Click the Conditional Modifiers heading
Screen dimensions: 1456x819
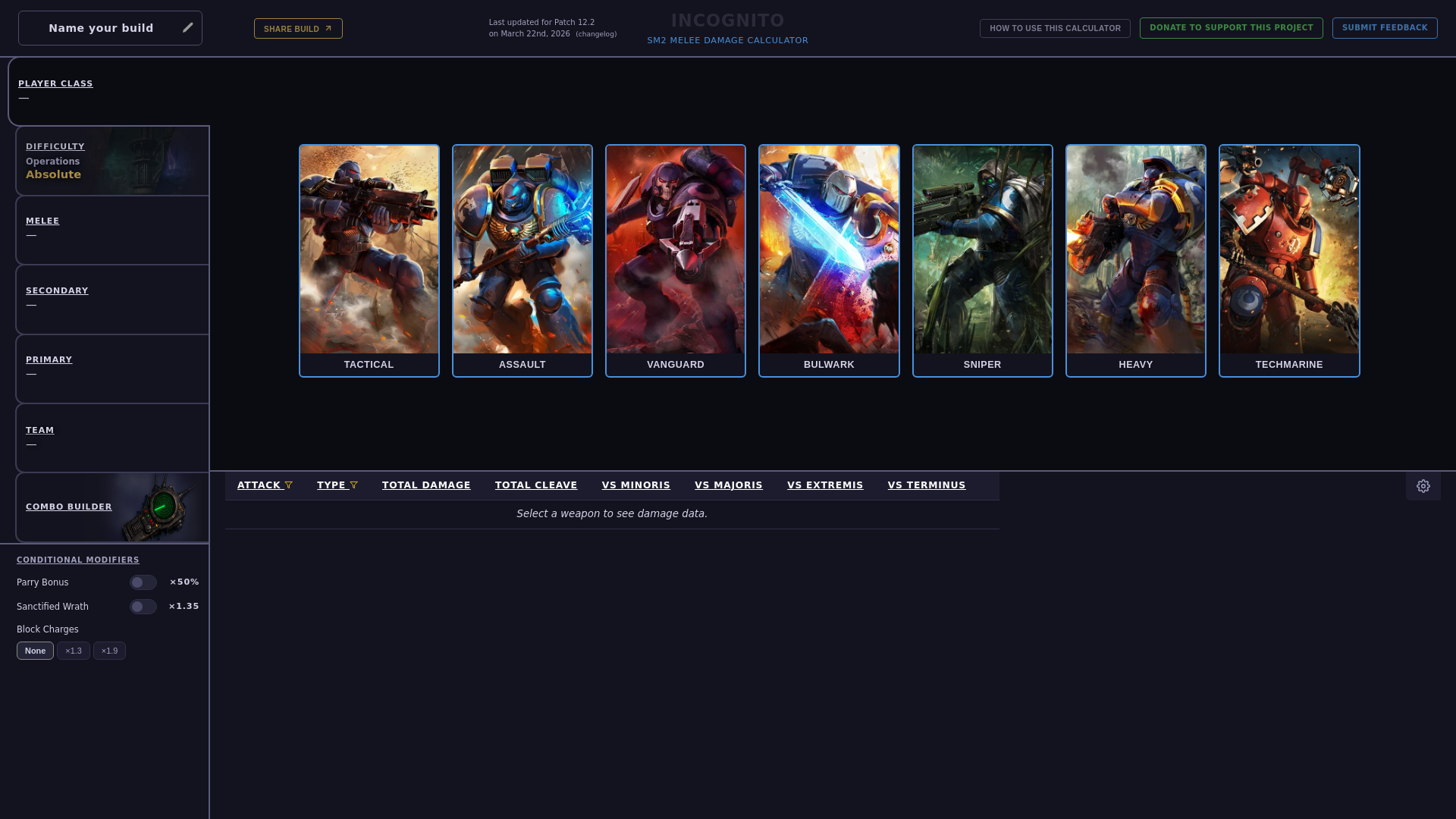click(x=78, y=560)
